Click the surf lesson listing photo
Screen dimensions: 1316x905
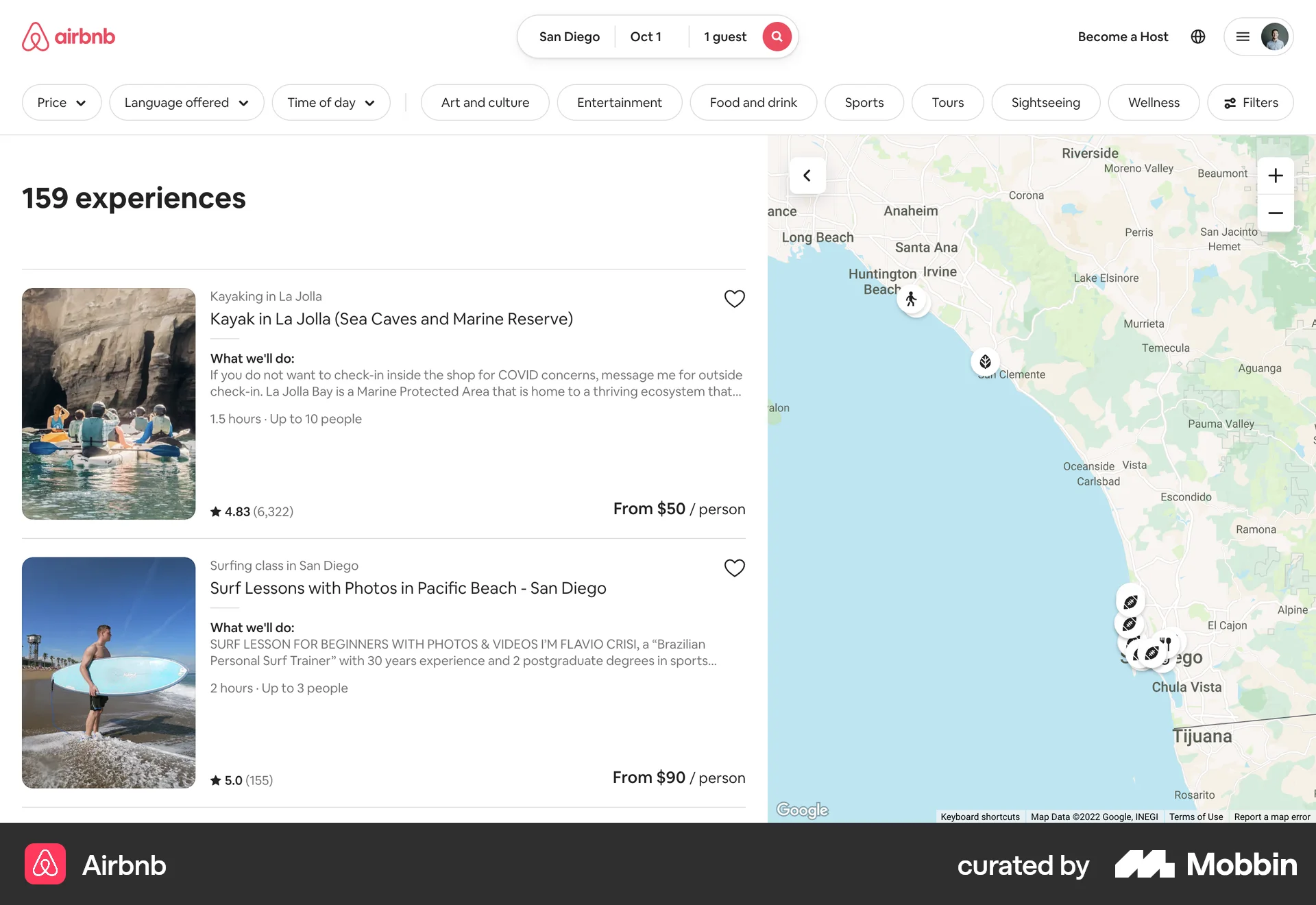click(108, 673)
